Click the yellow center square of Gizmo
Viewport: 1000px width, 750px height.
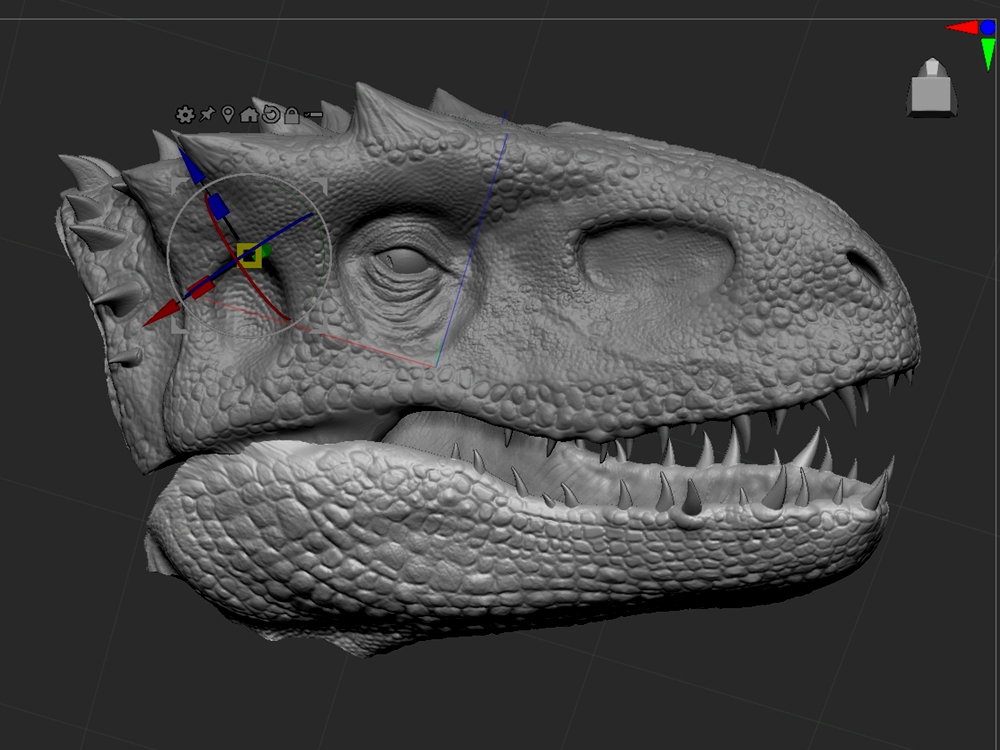coord(249,256)
